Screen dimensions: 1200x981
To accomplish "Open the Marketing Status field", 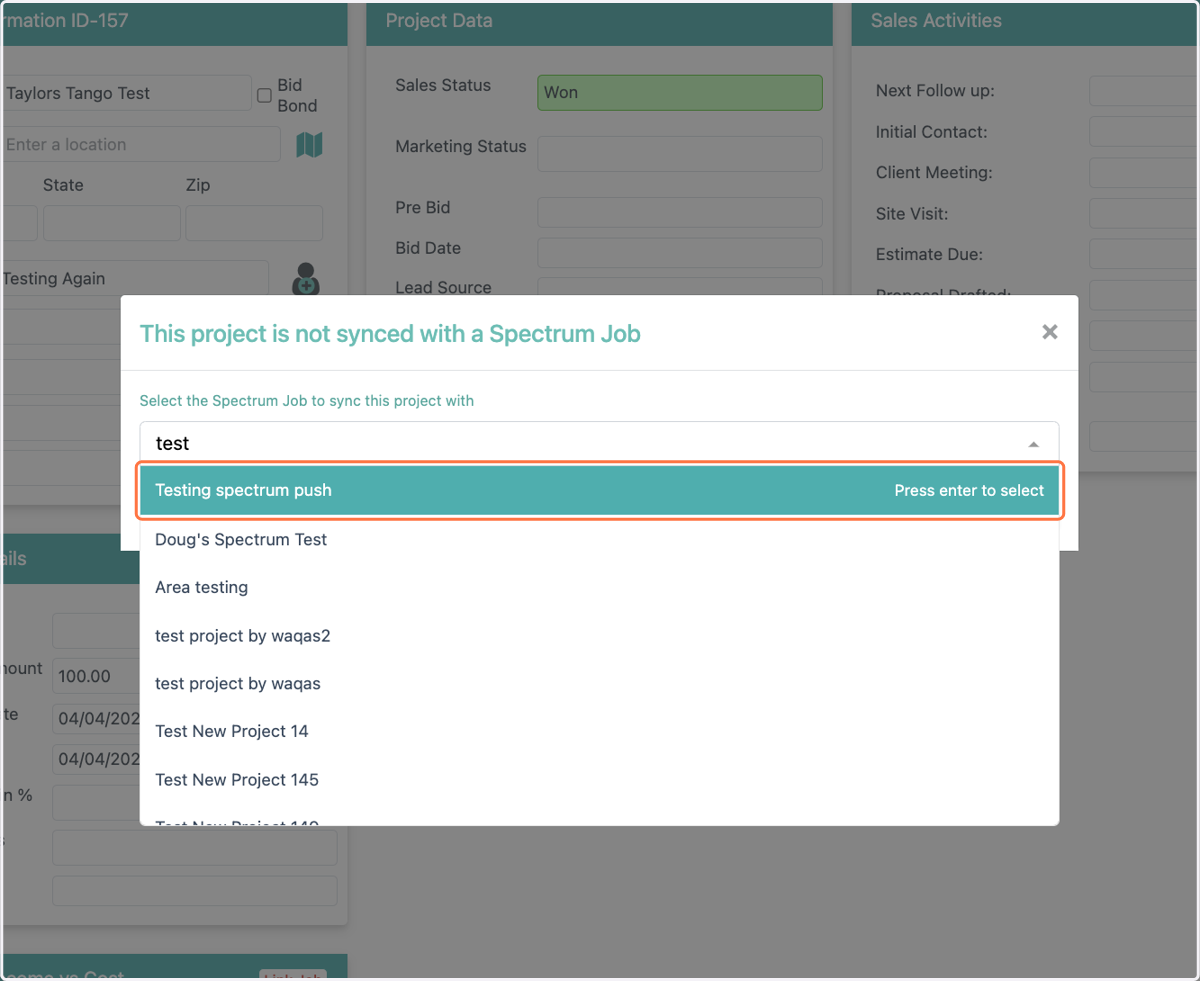I will pos(680,154).
